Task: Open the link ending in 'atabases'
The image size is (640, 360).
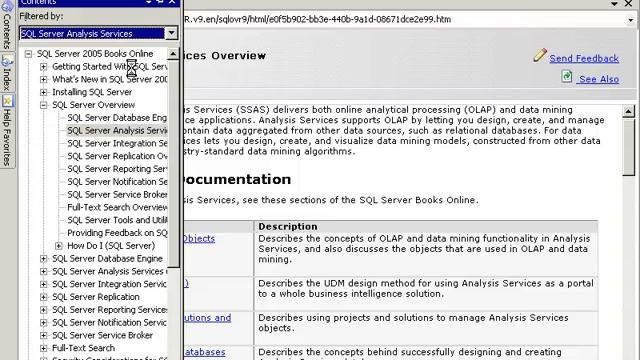Action: 204,352
